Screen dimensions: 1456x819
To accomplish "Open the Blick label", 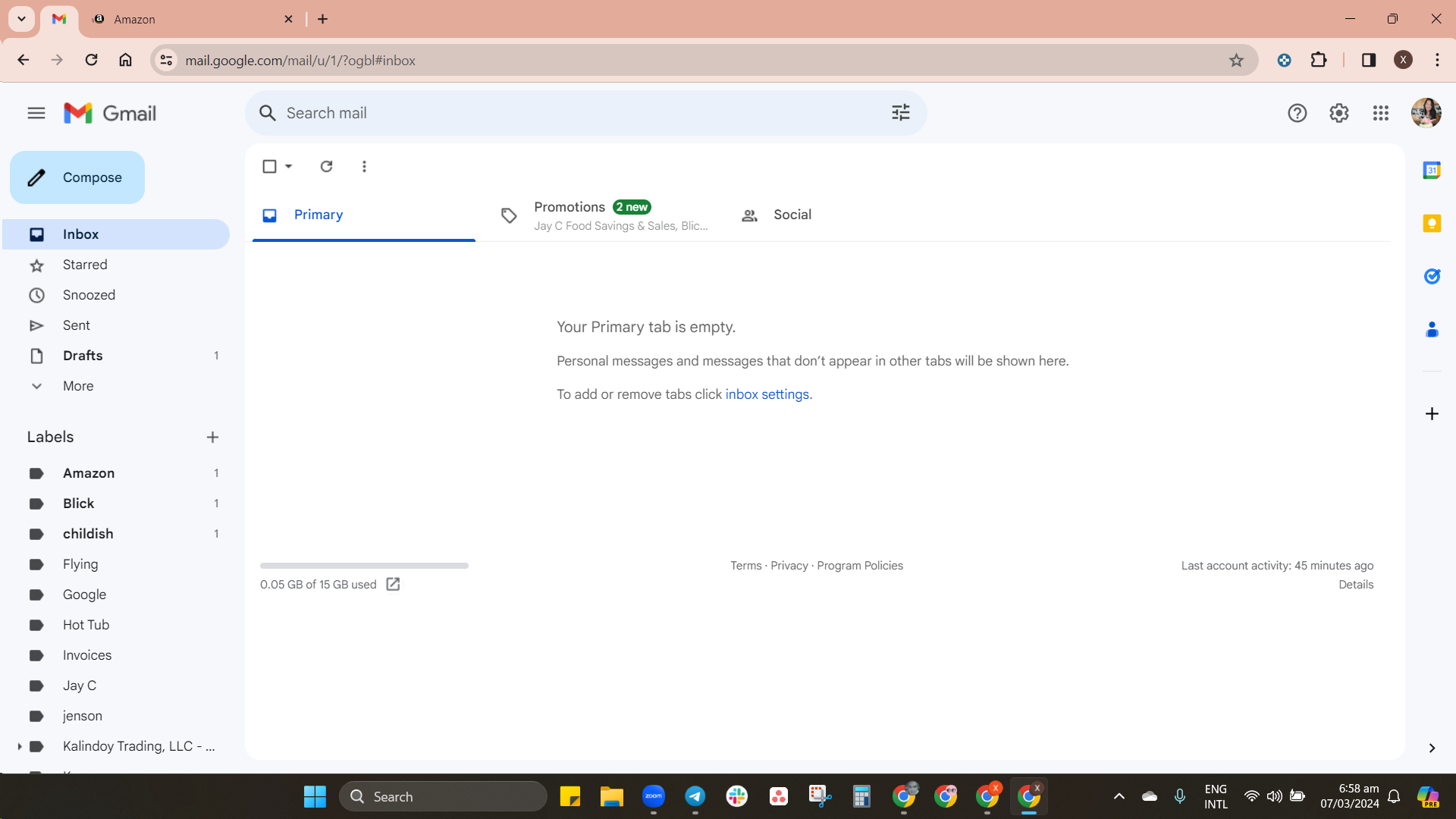I will (x=116, y=504).
